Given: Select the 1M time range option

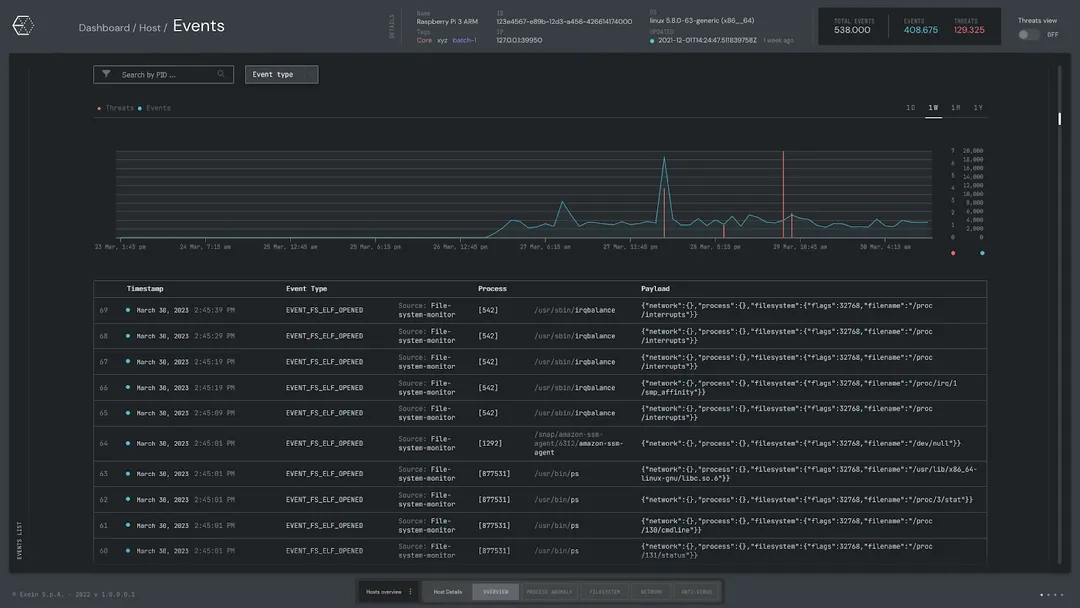Looking at the screenshot, I should pos(957,107).
